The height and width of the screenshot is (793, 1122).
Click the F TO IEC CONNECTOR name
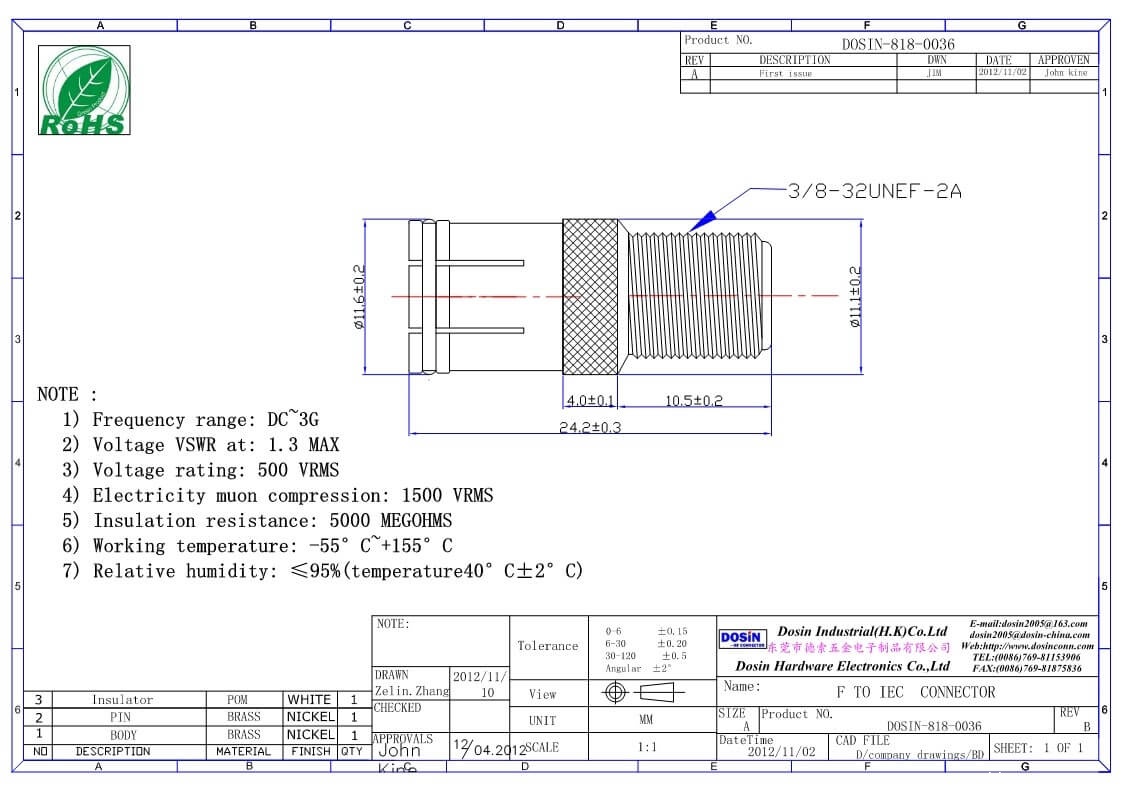coord(915,692)
